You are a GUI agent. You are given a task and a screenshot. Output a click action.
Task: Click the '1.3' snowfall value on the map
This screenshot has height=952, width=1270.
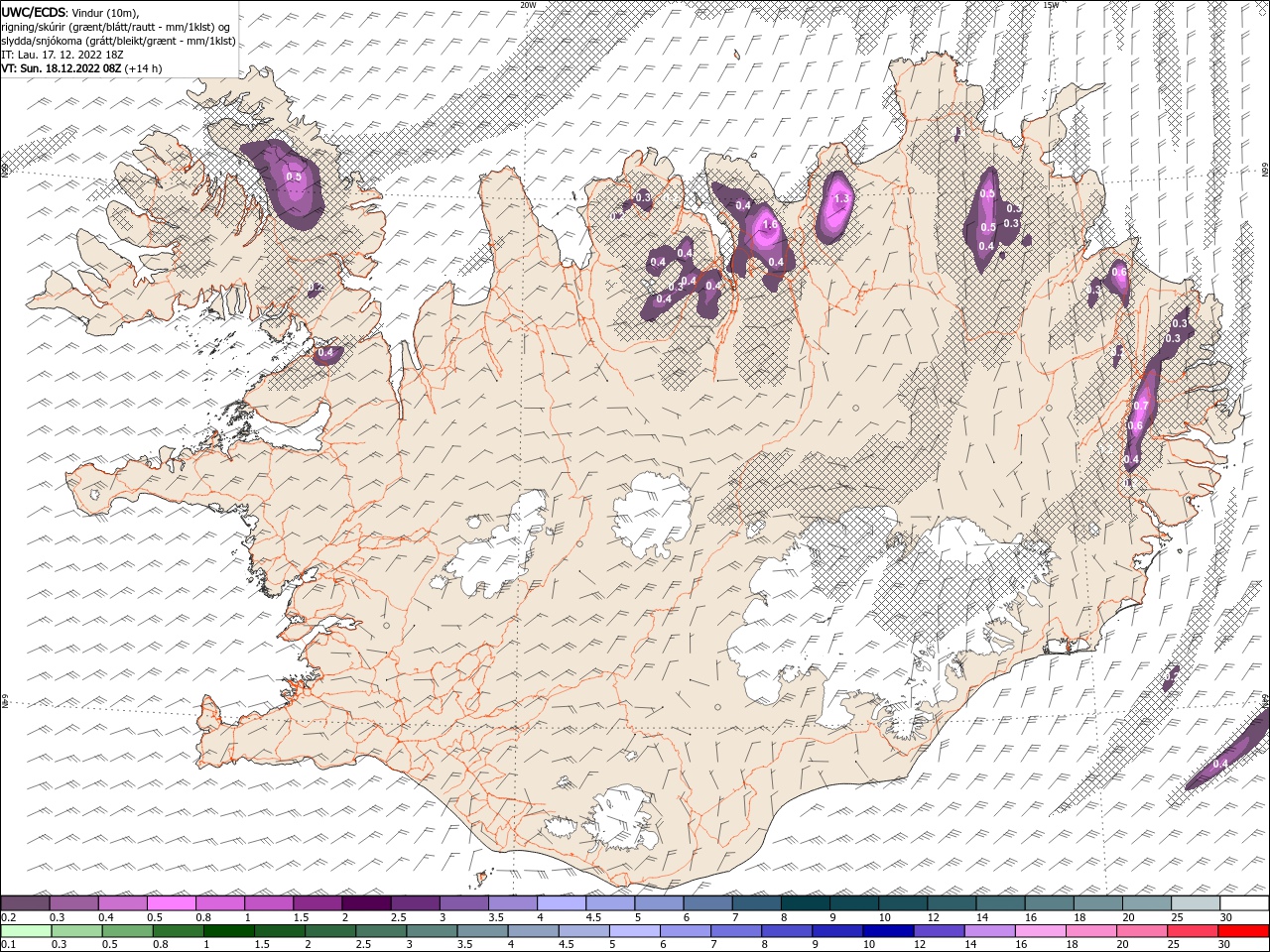pos(842,199)
